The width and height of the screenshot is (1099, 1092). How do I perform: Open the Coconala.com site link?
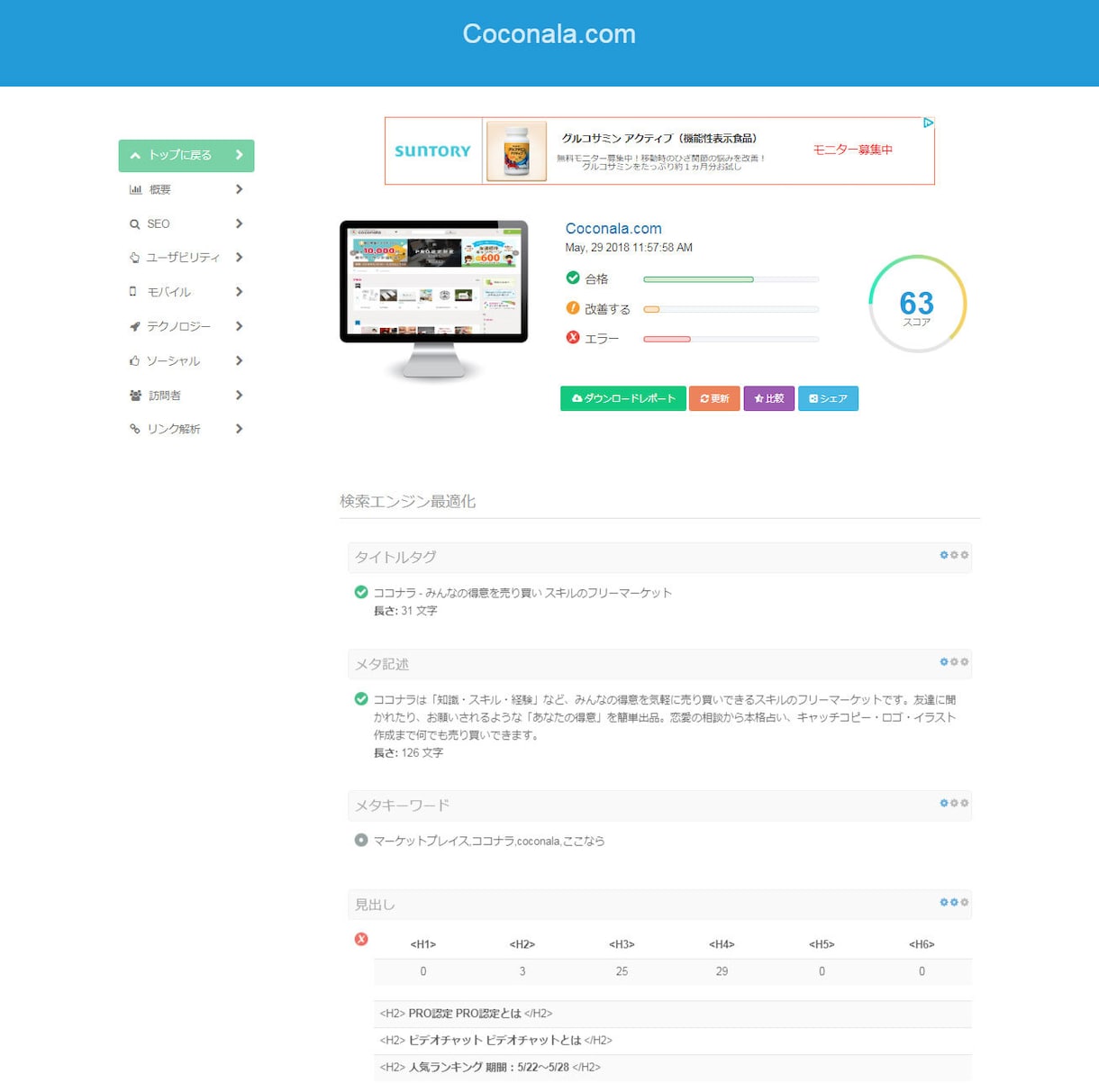[613, 229]
